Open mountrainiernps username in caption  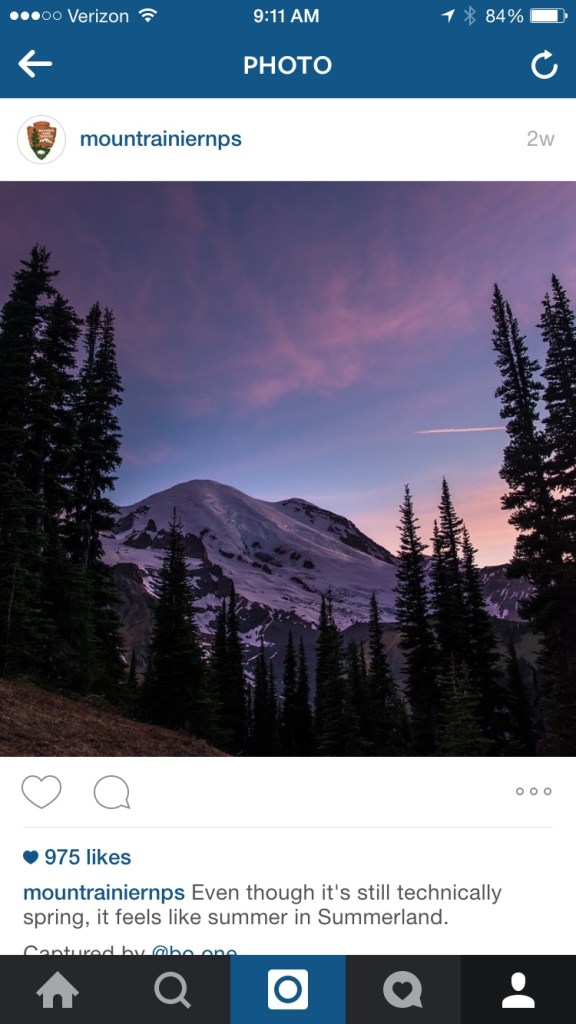pyautogui.click(x=104, y=892)
